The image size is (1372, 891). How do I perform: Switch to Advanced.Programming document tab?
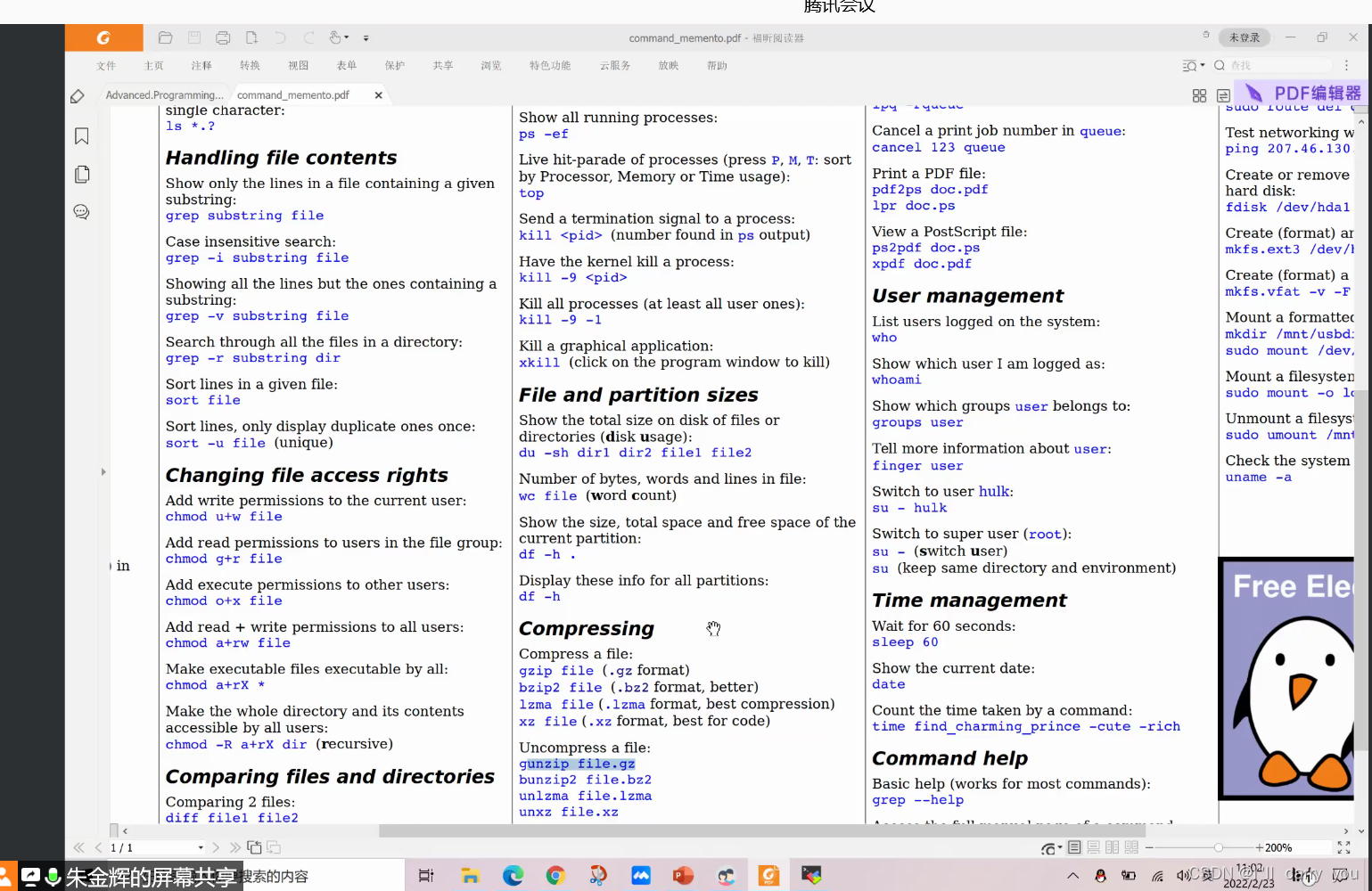point(164,95)
